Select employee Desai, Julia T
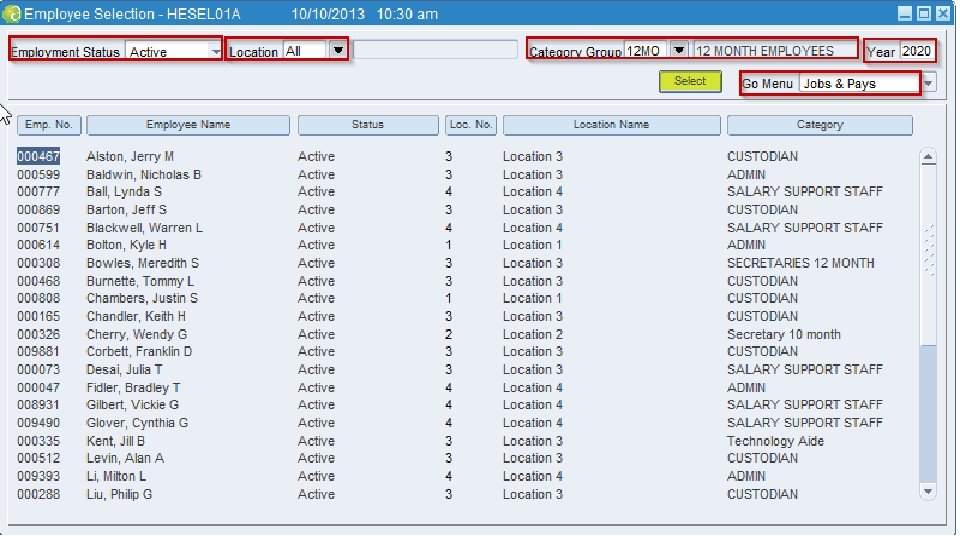This screenshot has width=960, height=540. [x=124, y=370]
